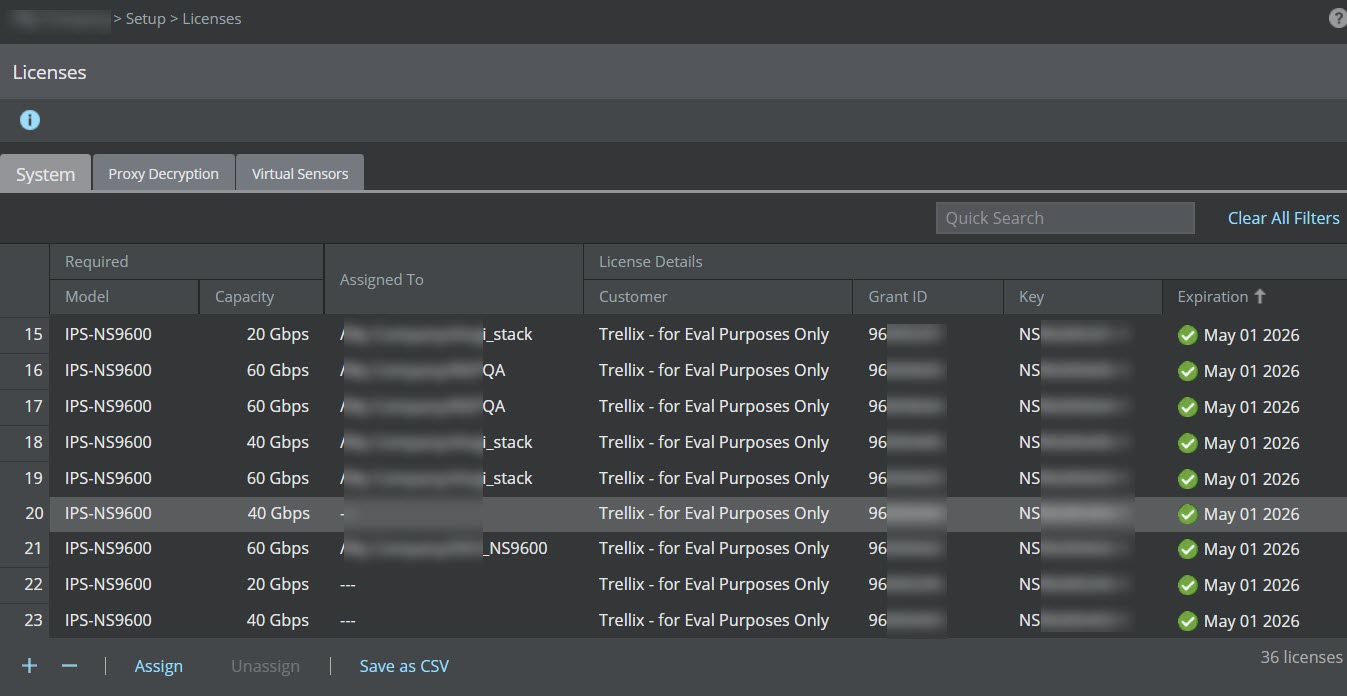Viewport: 1347px width, 696px height.
Task: Click green status check in row 19
Action: (1188, 479)
